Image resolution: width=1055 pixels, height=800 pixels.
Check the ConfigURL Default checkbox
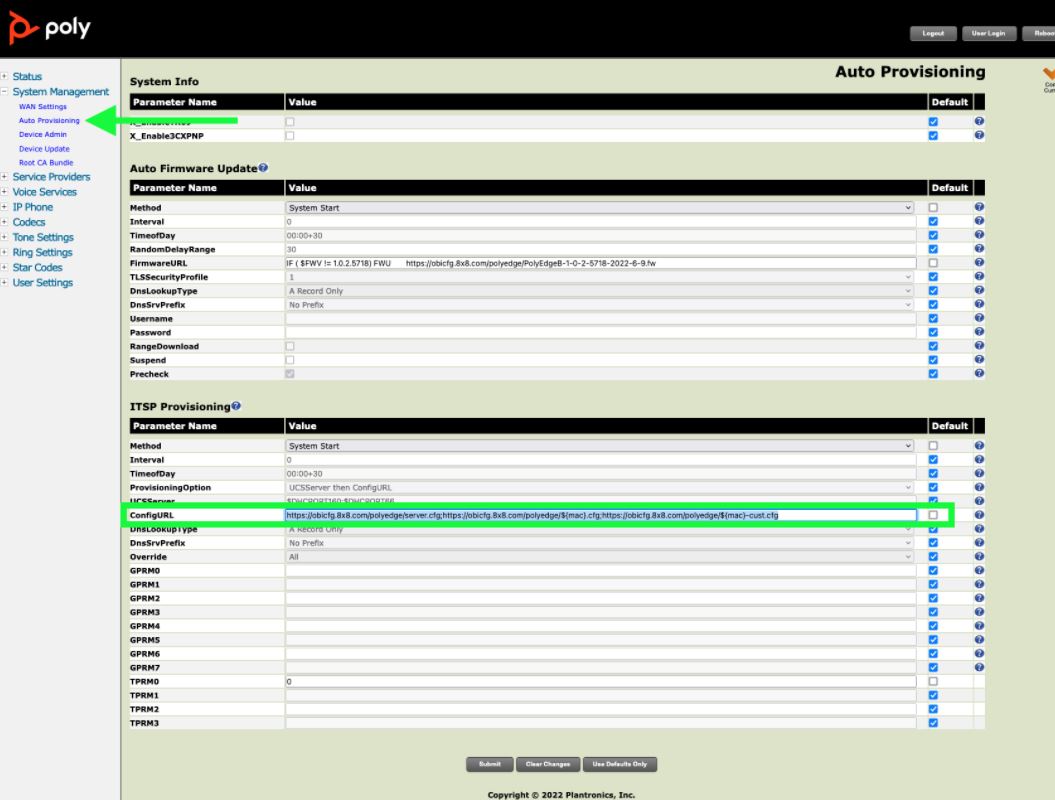(933, 515)
